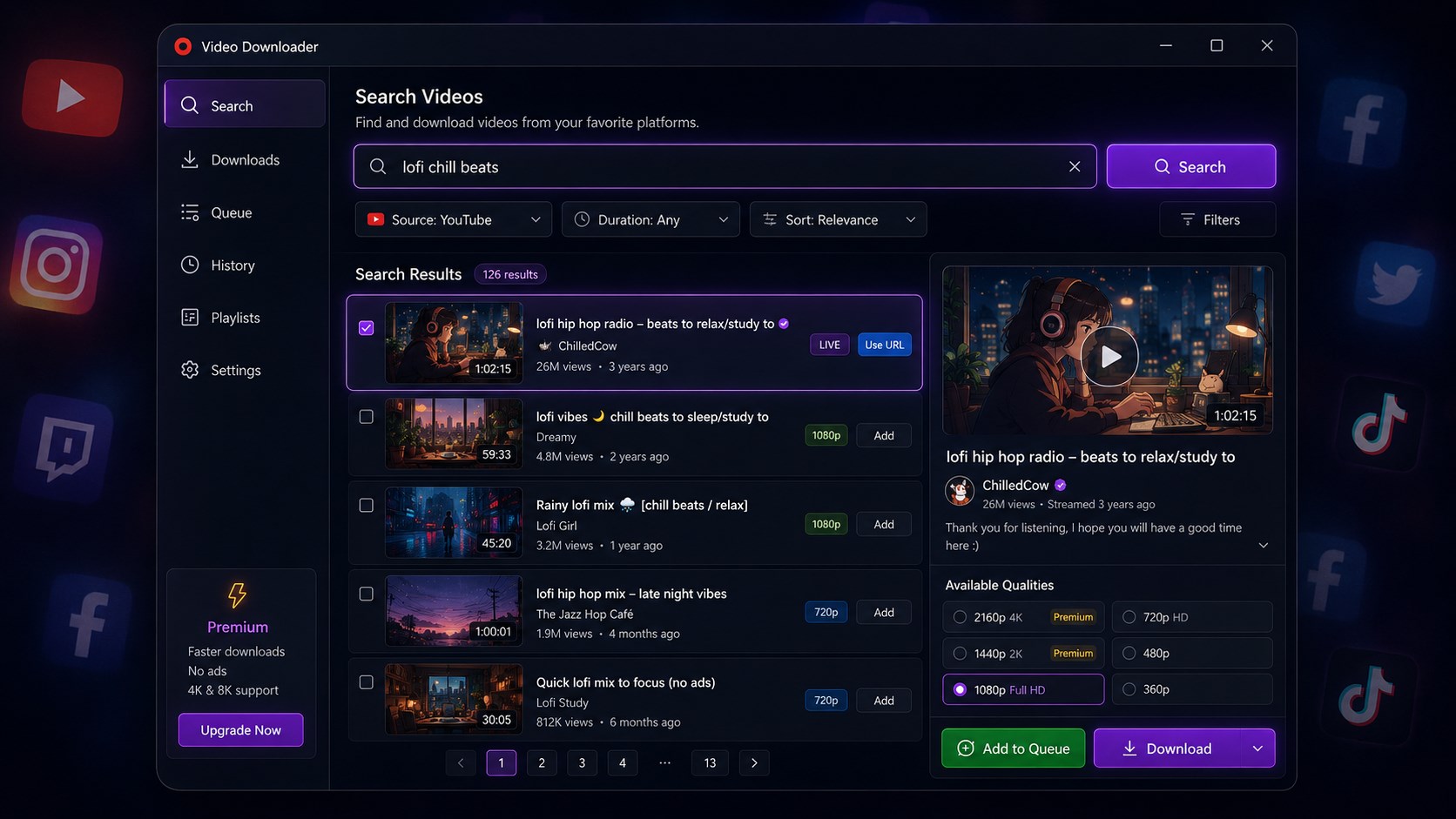Viewport: 1456px width, 819px height.
Task: Click the current page 1 button
Action: 502,762
